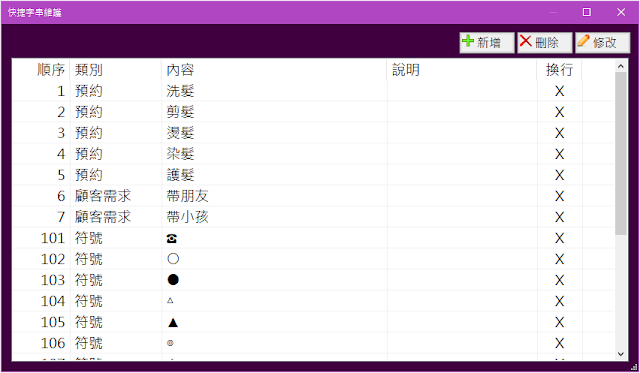
Task: Click the 刪除 delete button
Action: click(544, 42)
